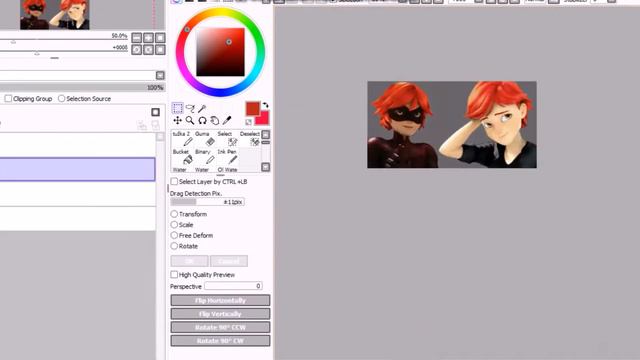This screenshot has height=360, width=640.
Task: Click the red foreground color swatch
Action: tap(252, 109)
